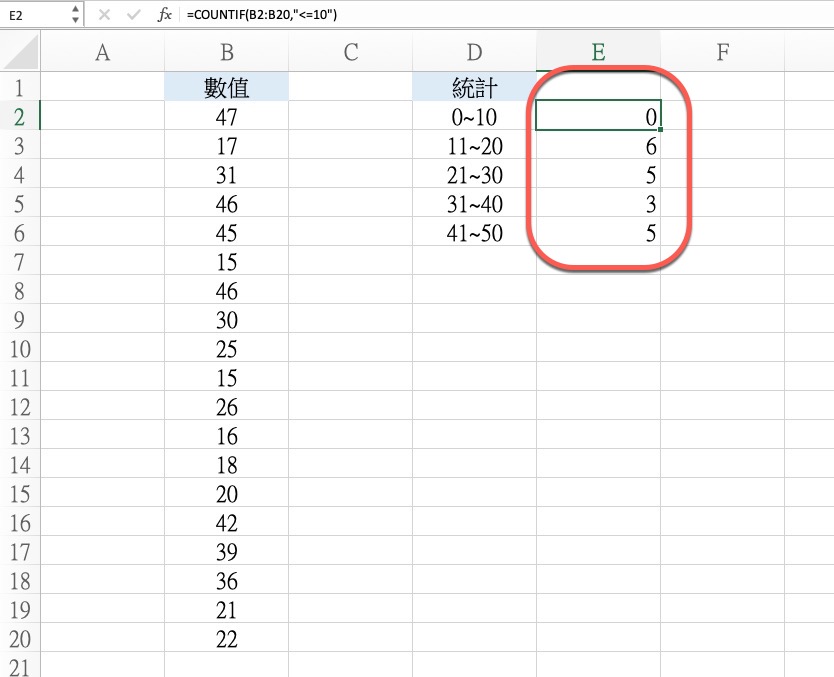Viewport: 834px width, 677px height.
Task: Select cell E6 showing count 5
Action: pos(598,231)
